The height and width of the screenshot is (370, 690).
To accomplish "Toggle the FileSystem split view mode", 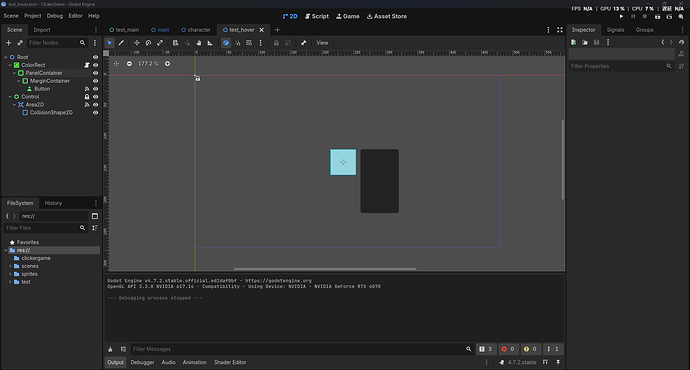I will [95, 216].
